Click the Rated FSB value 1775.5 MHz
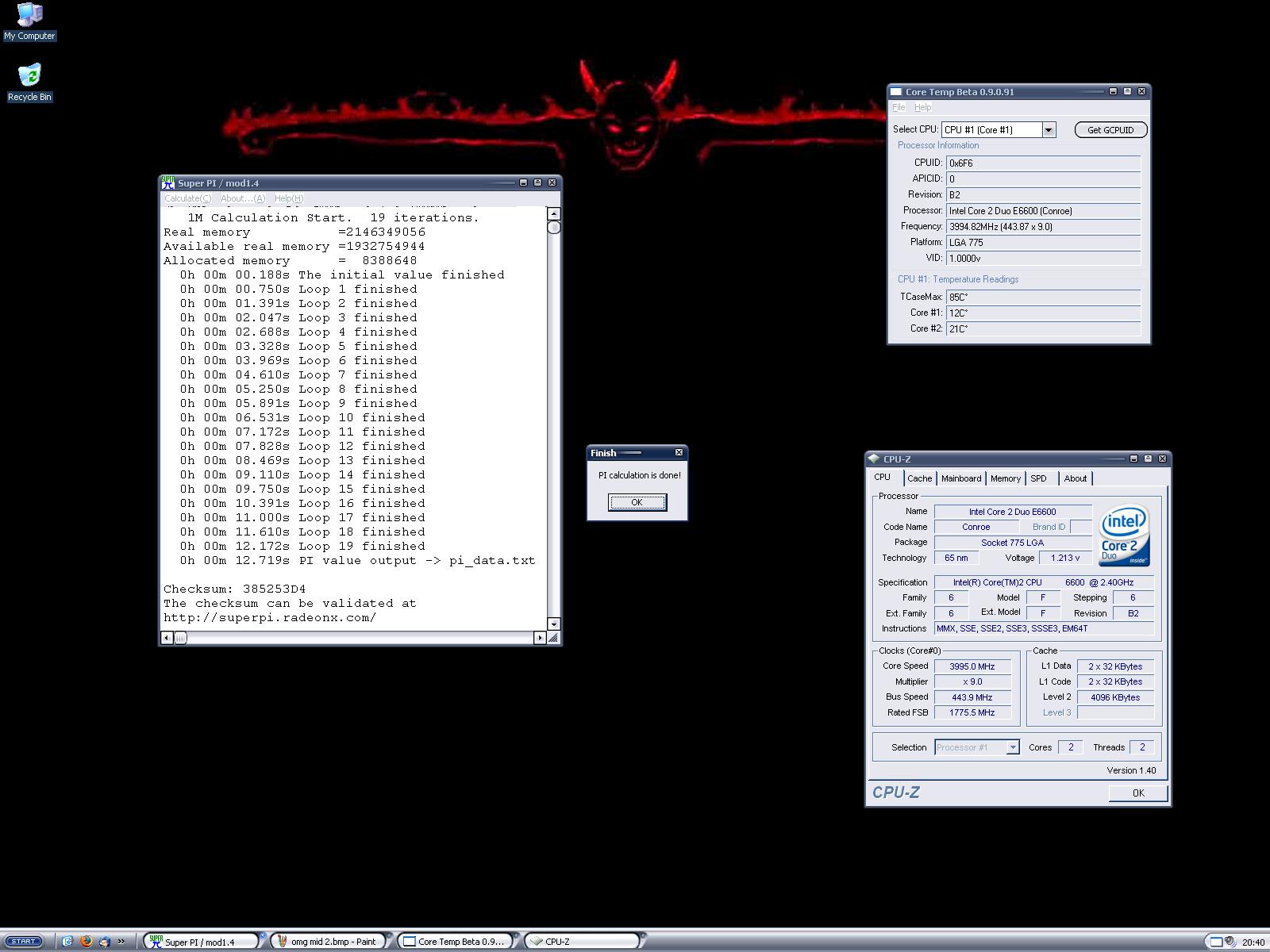1270x952 pixels. point(972,712)
